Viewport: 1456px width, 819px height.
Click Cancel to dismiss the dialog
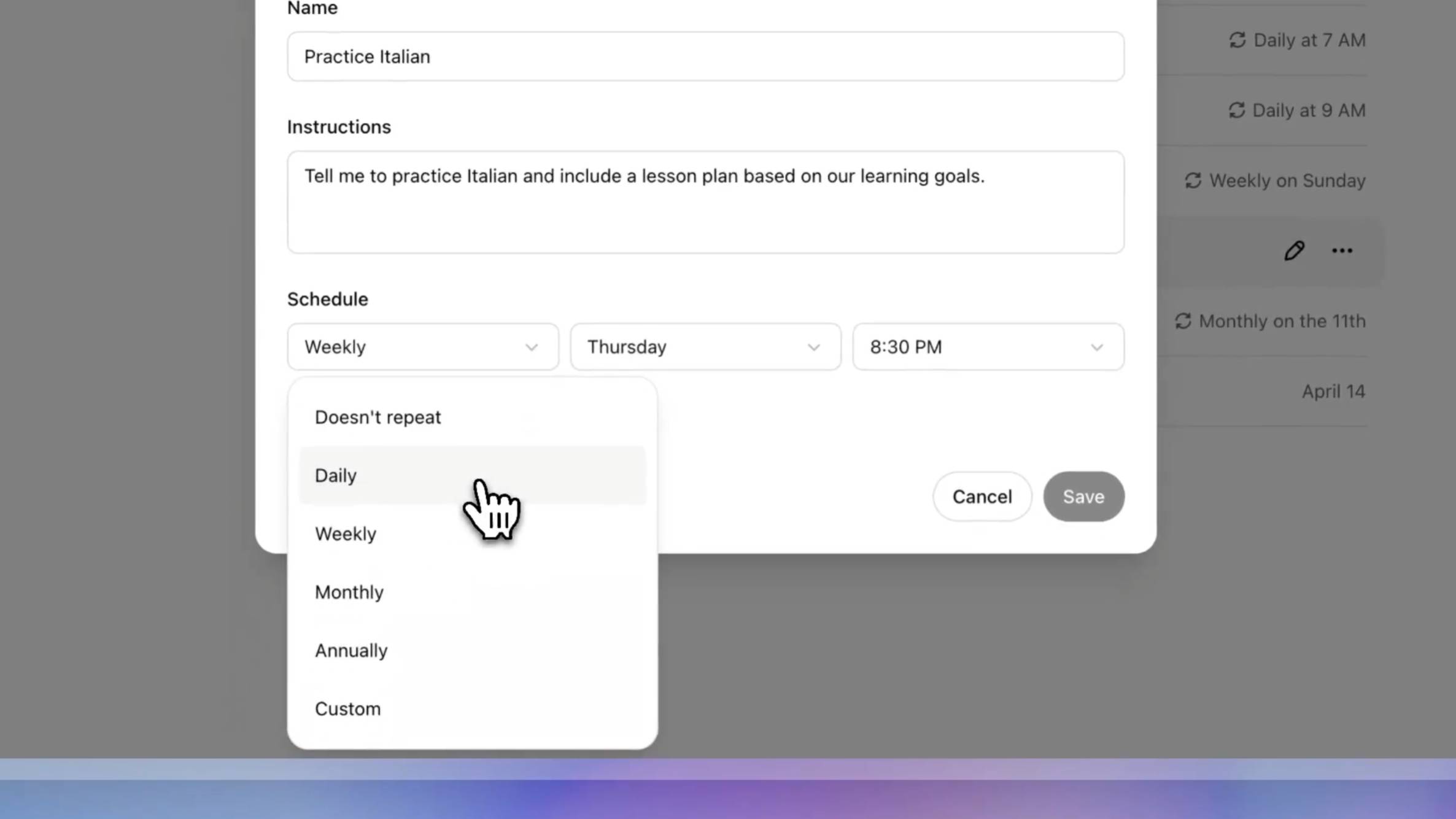981,496
